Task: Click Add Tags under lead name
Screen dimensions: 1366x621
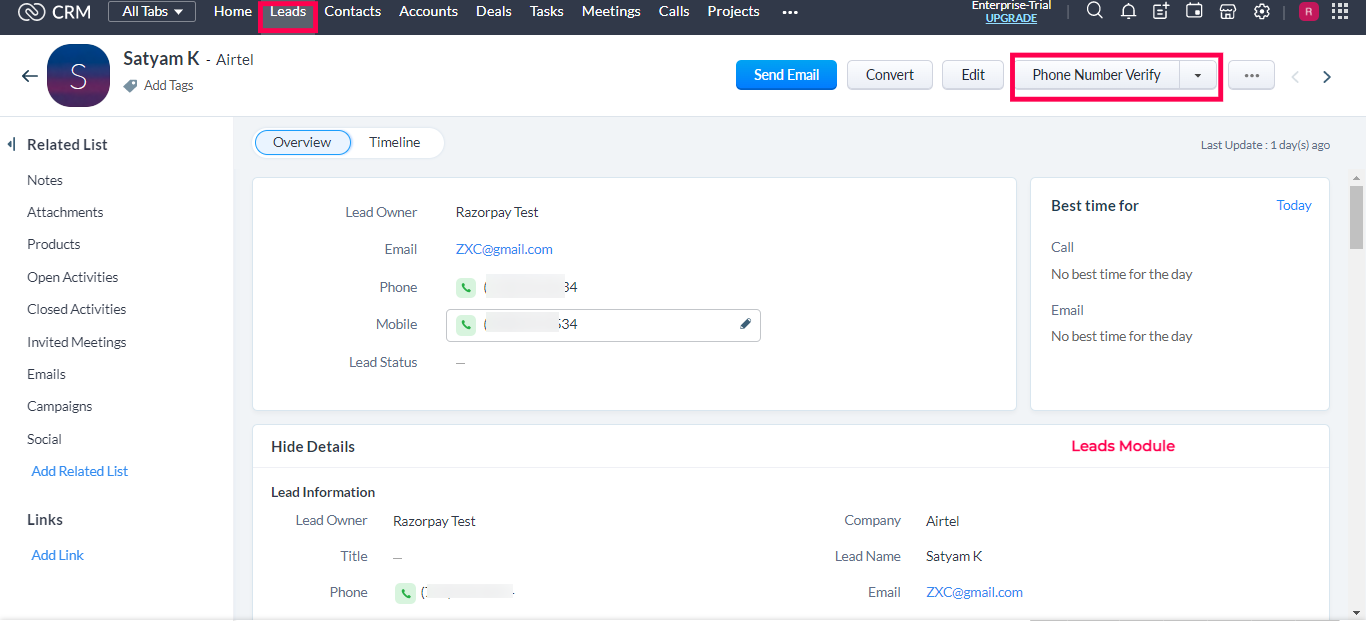Action: point(168,86)
